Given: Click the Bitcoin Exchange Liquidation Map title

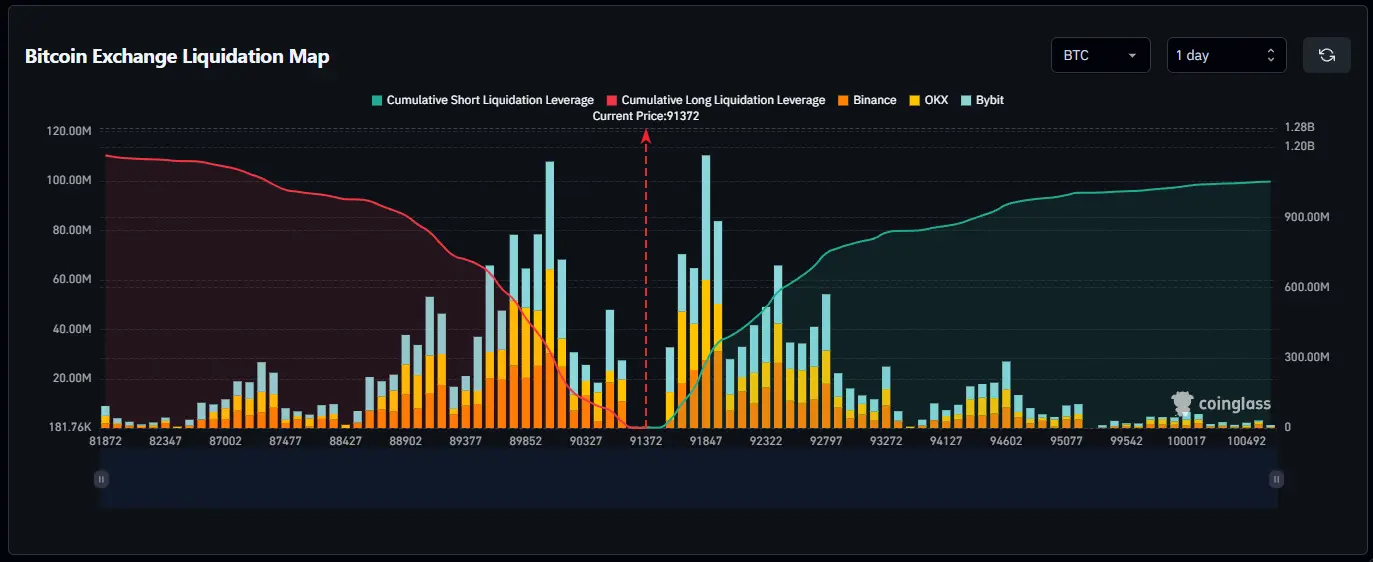Looking at the screenshot, I should point(177,56).
